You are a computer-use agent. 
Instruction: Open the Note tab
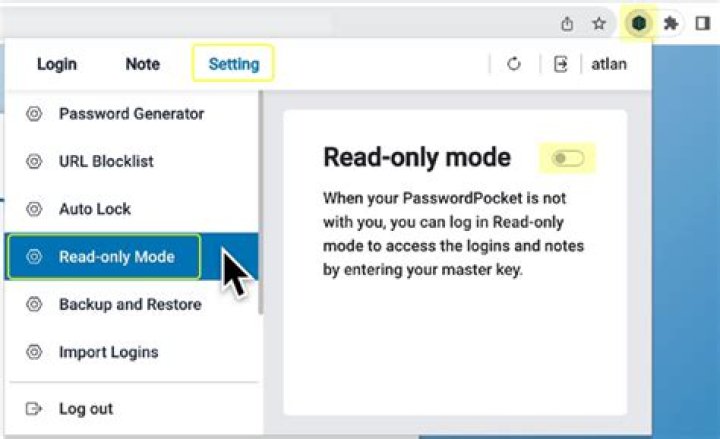coord(143,64)
